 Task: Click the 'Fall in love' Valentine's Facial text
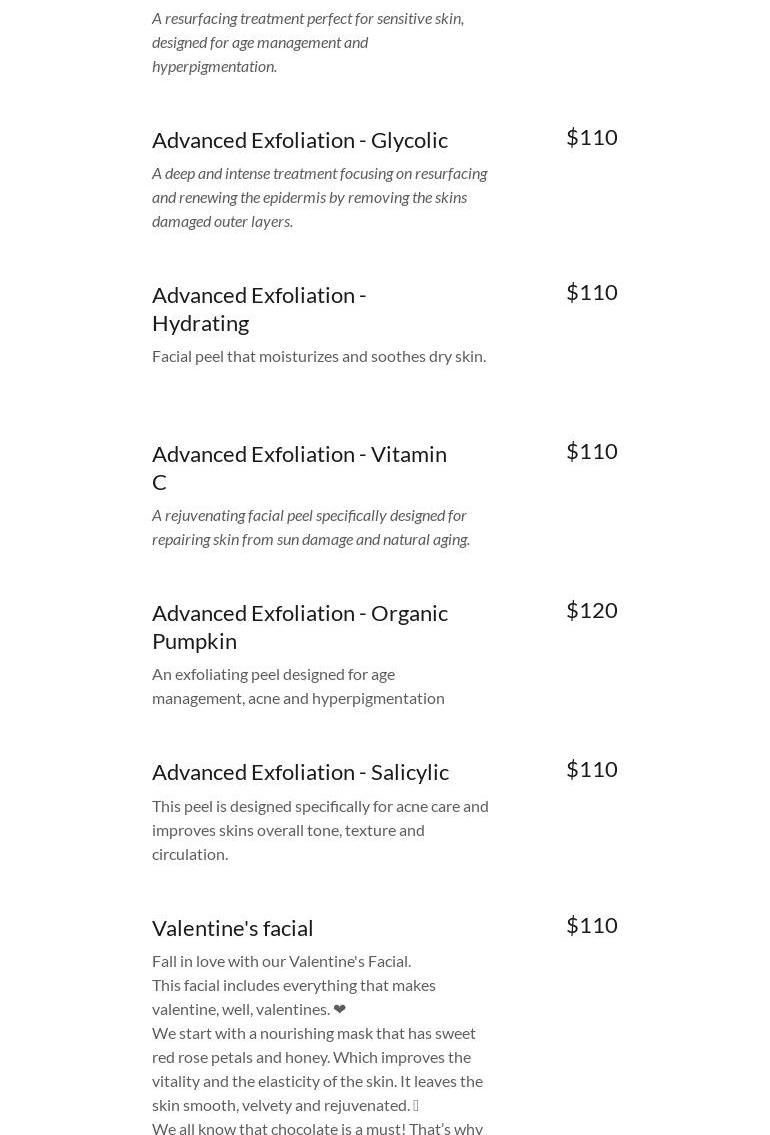coord(281,961)
